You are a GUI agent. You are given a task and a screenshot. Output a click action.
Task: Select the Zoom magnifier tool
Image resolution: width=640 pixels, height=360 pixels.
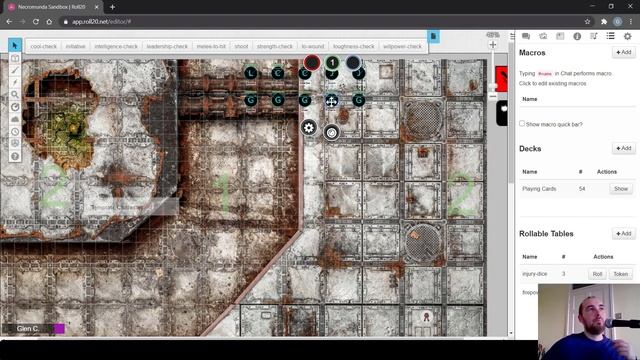click(15, 95)
